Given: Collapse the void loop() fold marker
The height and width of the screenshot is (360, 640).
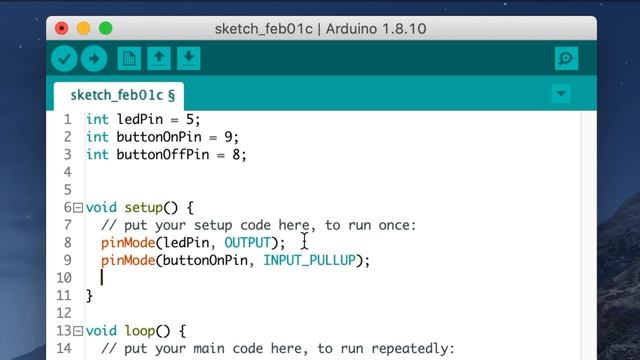Looking at the screenshot, I should point(78,331).
